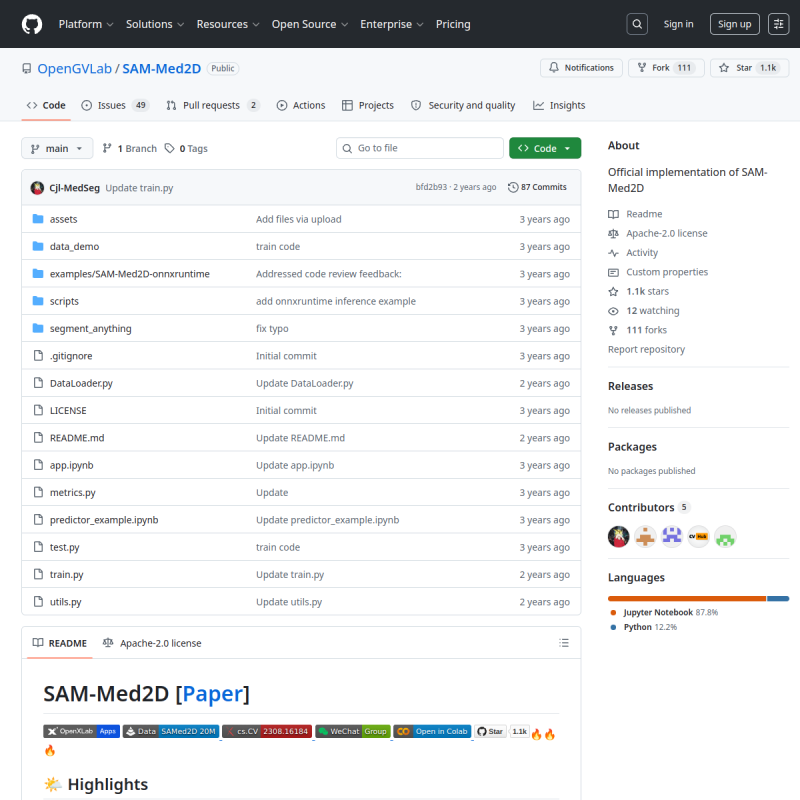Star the SAM-Med2D repository
The image size is (800, 800).
[x=749, y=68]
